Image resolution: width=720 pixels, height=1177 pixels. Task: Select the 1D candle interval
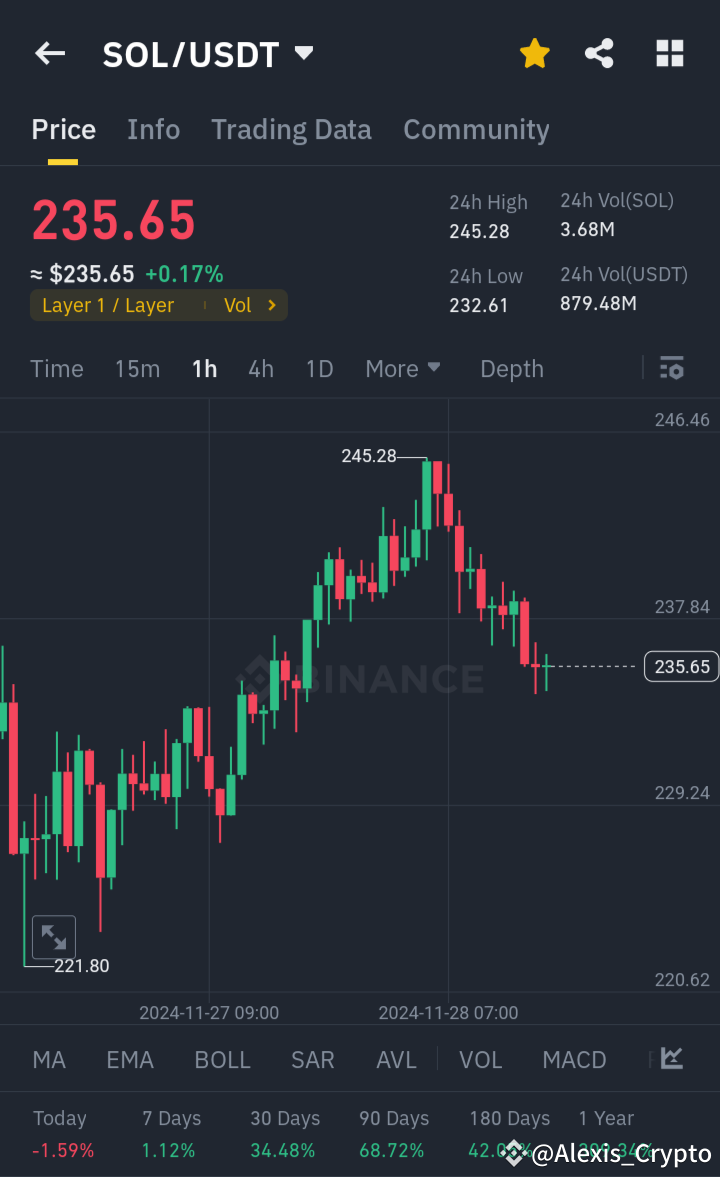[x=319, y=368]
